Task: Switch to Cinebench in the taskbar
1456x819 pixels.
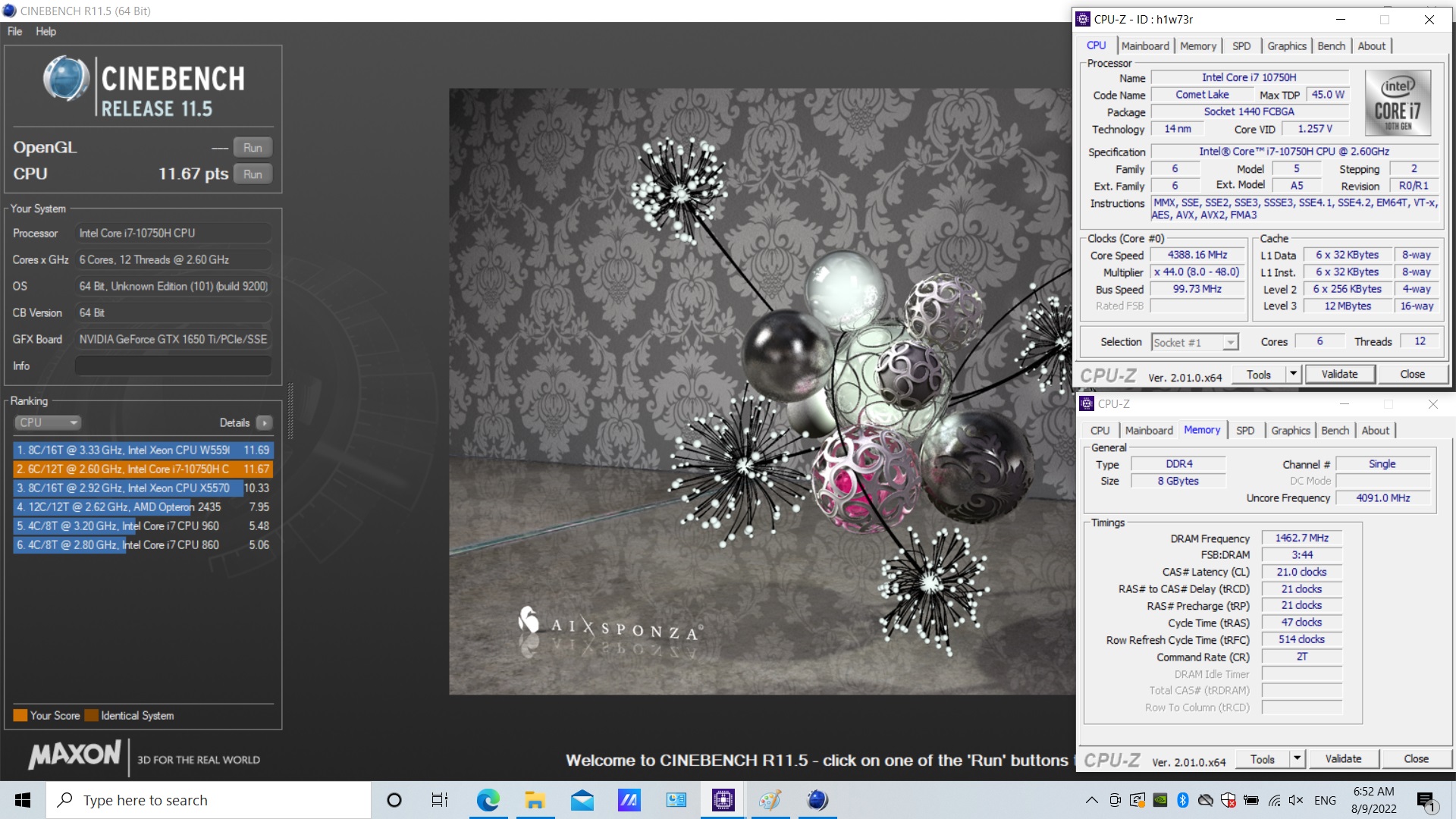Action: pyautogui.click(x=817, y=800)
